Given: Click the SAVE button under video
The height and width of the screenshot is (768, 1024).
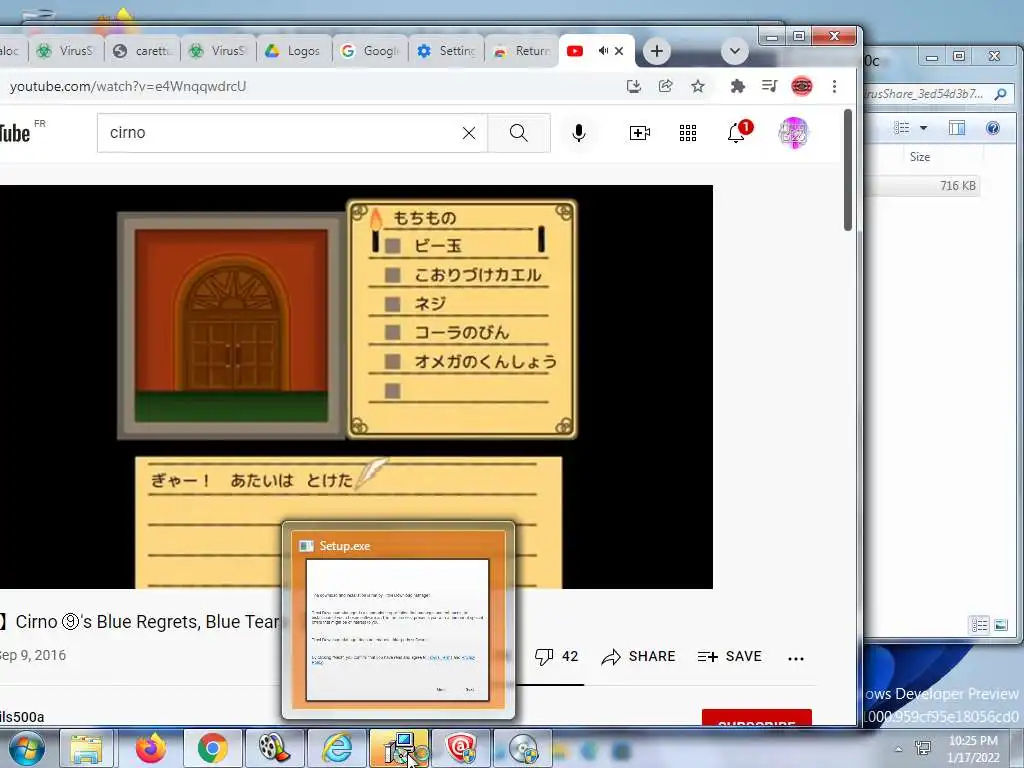Looking at the screenshot, I should point(729,656).
